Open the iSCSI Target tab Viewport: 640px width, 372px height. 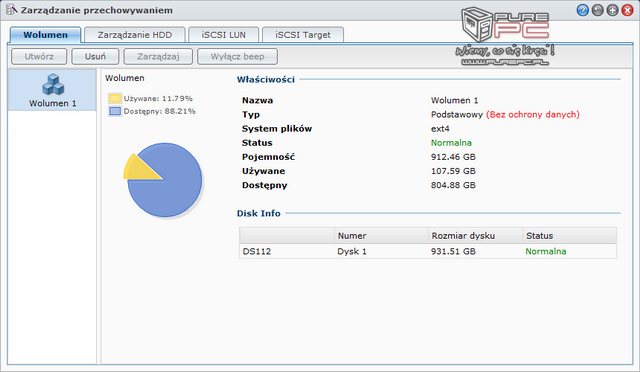point(303,35)
